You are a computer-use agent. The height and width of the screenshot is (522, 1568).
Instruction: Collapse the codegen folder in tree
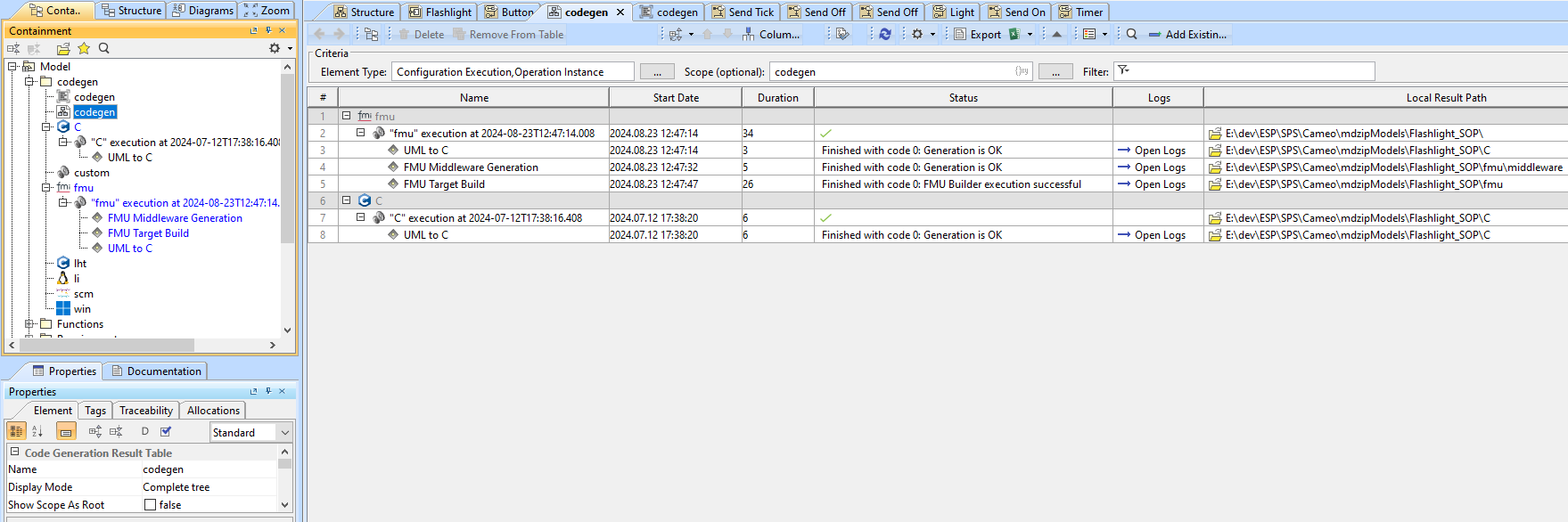click(x=29, y=81)
